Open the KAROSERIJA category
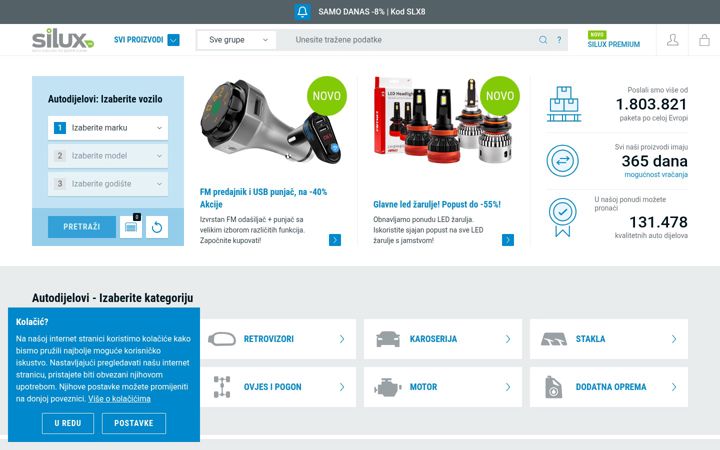 point(433,339)
